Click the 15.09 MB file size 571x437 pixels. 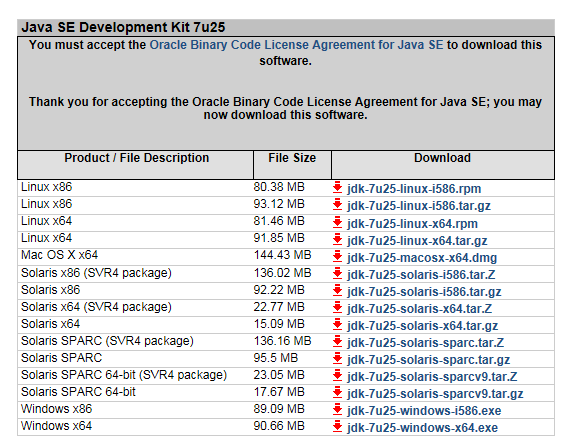point(279,324)
